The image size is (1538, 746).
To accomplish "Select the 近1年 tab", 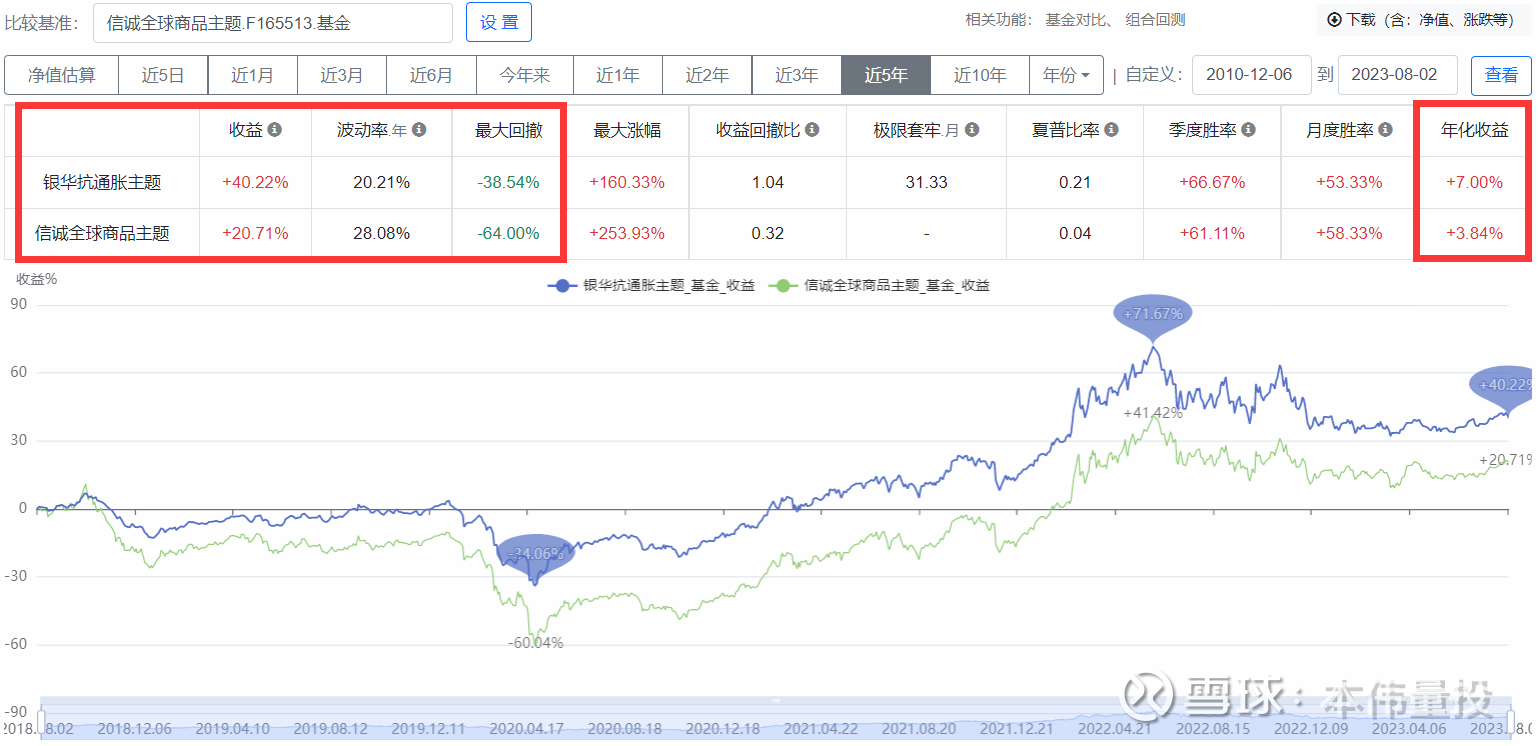I will point(618,75).
